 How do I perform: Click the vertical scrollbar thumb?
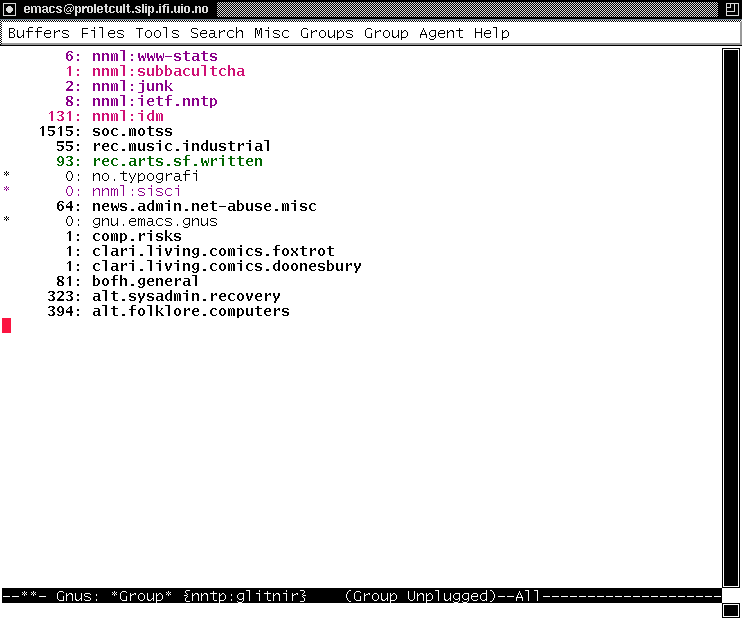731,317
